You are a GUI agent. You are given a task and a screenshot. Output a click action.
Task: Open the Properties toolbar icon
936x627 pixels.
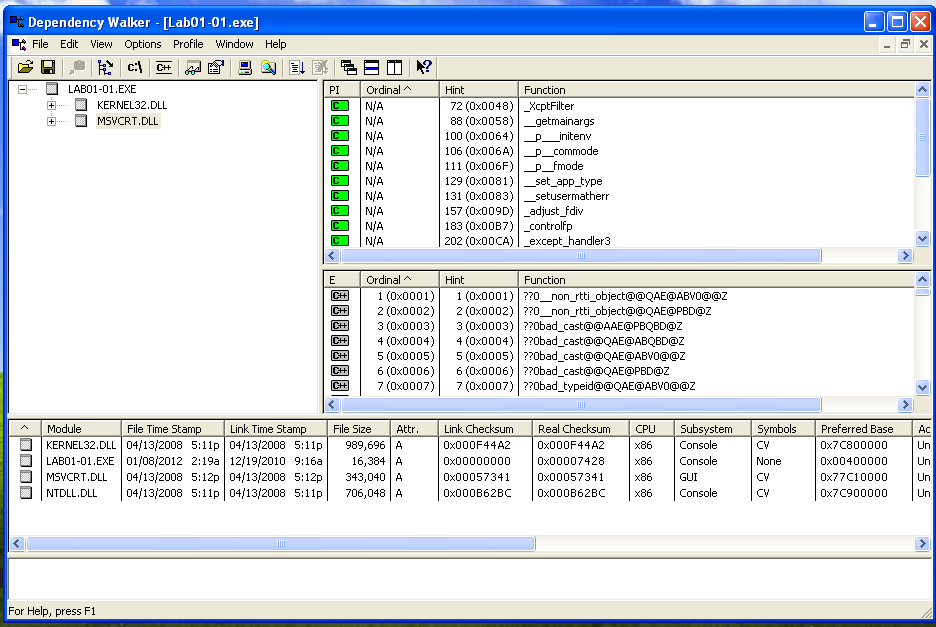coord(215,67)
